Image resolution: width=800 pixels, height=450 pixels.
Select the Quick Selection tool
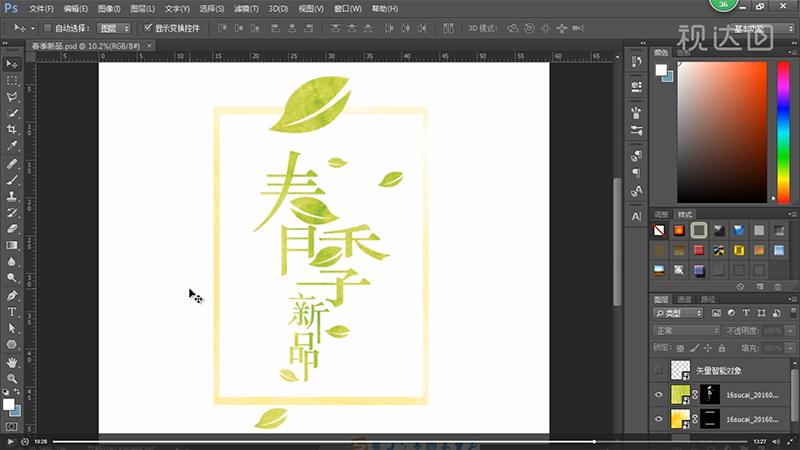(x=12, y=113)
